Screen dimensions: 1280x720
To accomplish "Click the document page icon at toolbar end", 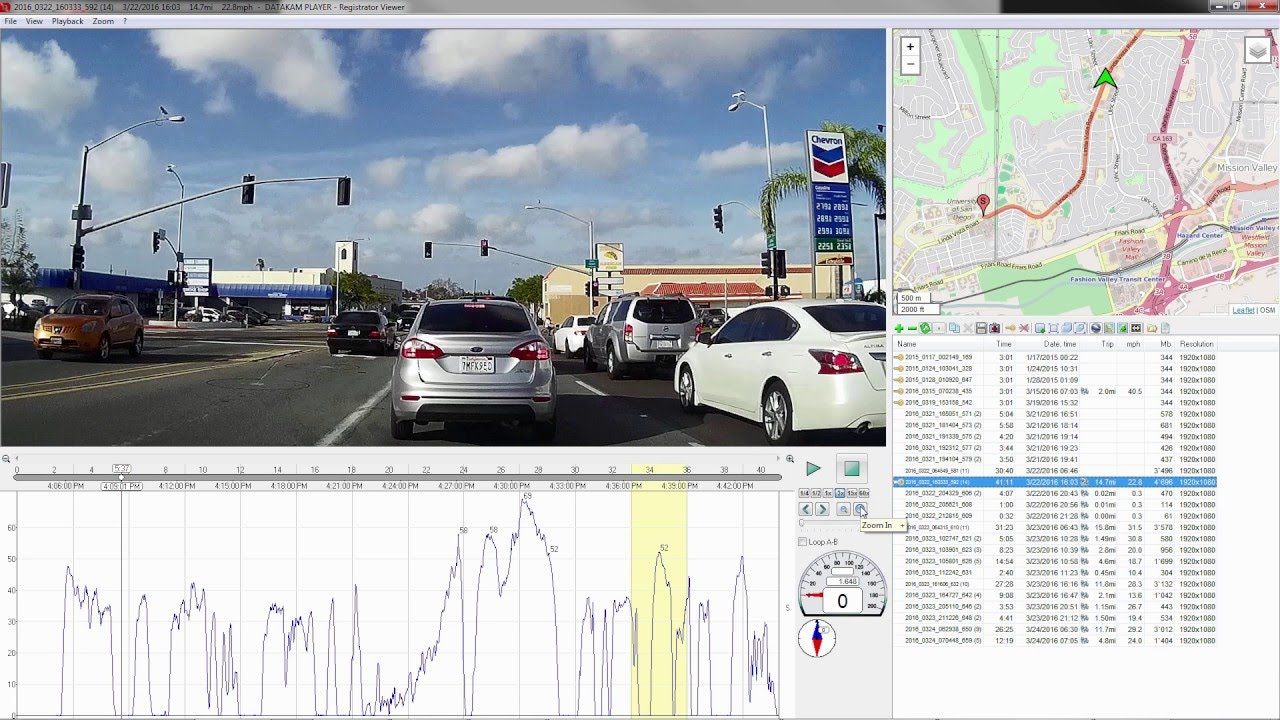I will (1165, 328).
